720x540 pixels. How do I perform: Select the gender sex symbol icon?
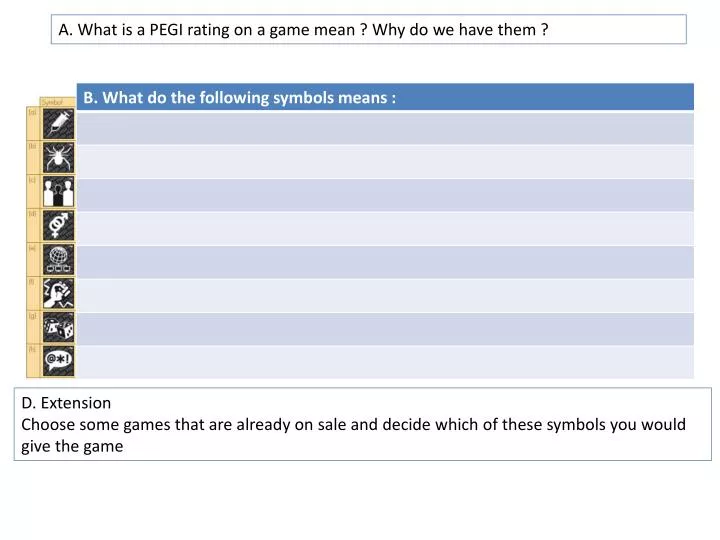pyautogui.click(x=58, y=225)
